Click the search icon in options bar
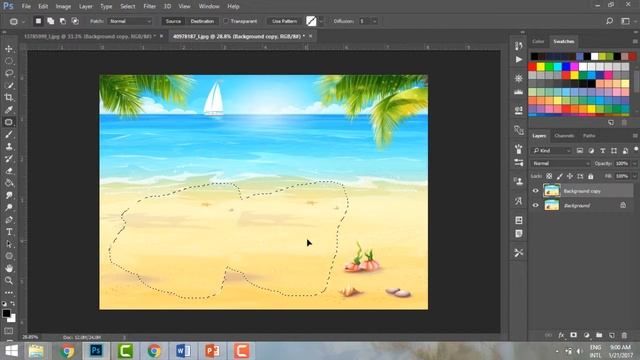 pos(609,21)
